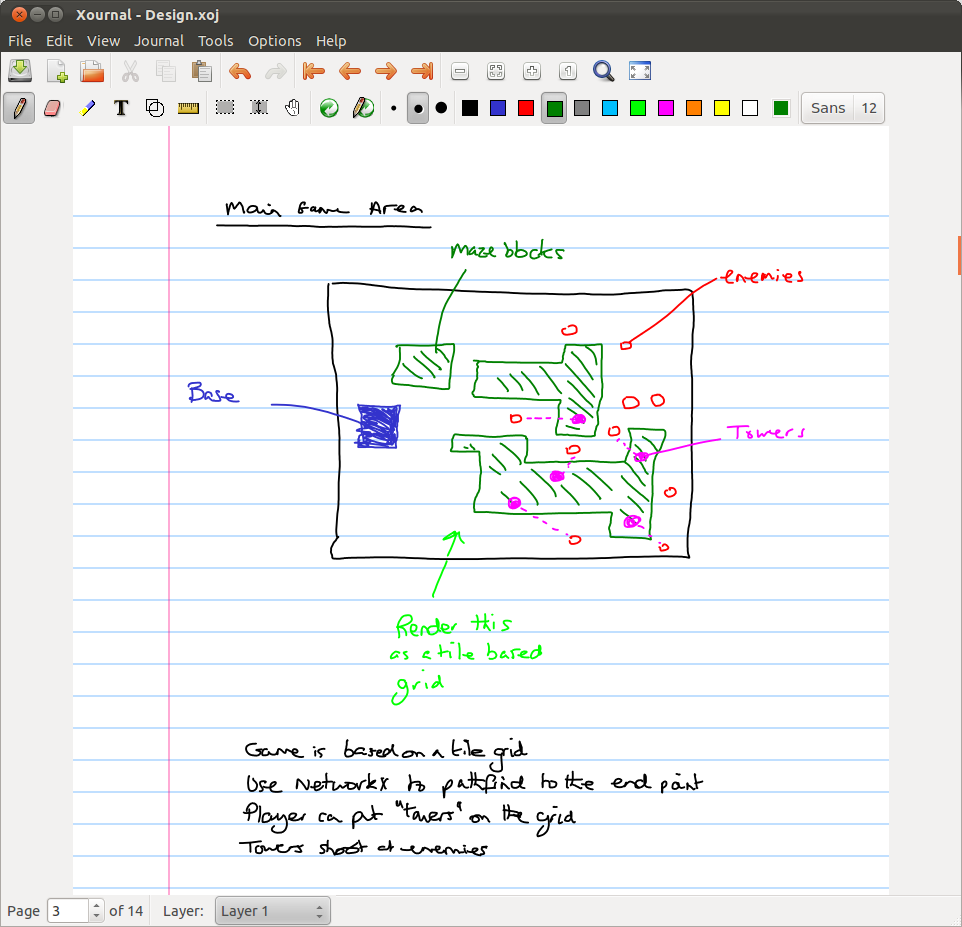Open the Sans 12 font chooser
Screen dimensions: 962x927
point(842,108)
